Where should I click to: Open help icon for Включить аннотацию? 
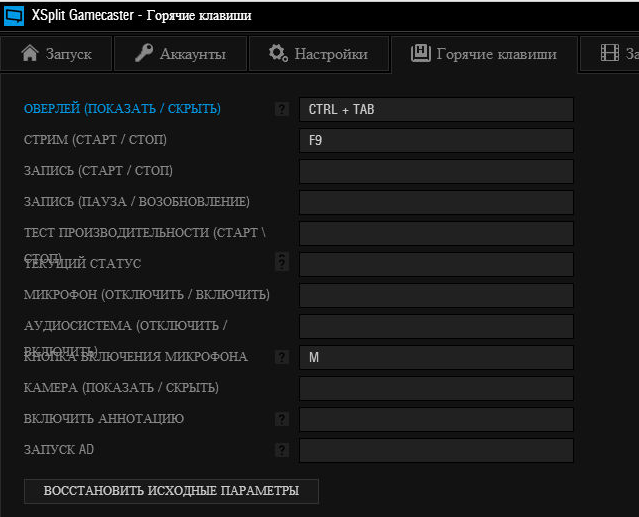coord(282,419)
